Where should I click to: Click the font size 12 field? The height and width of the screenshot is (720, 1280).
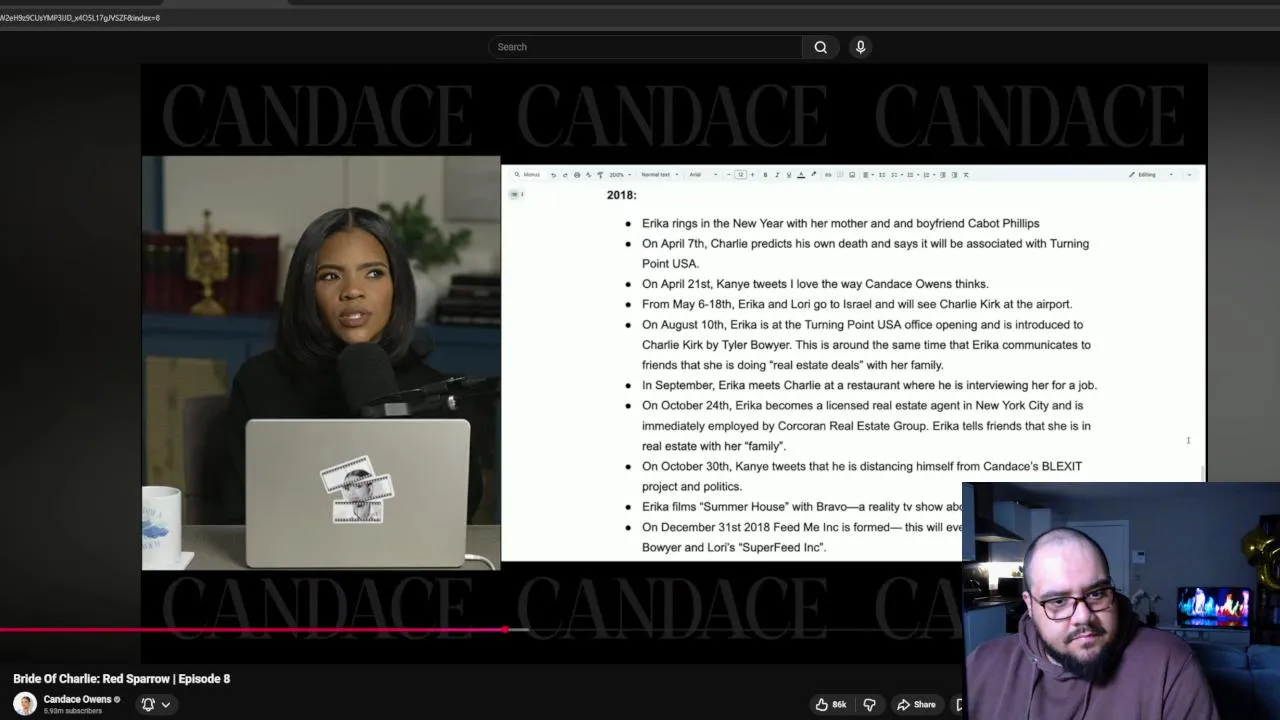click(741, 175)
